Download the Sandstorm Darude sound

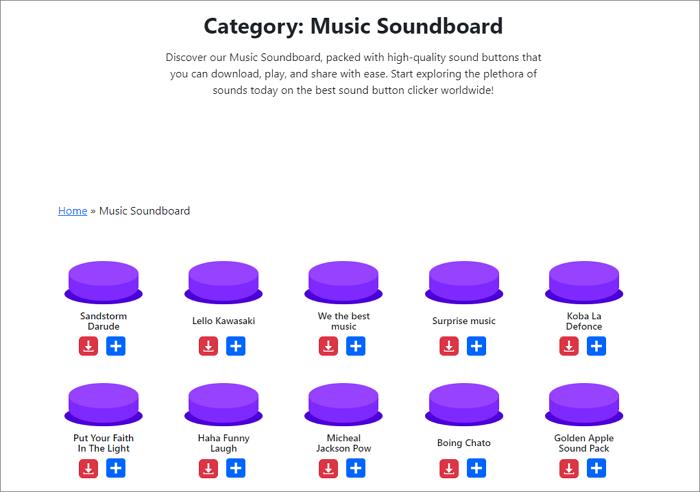tap(88, 346)
